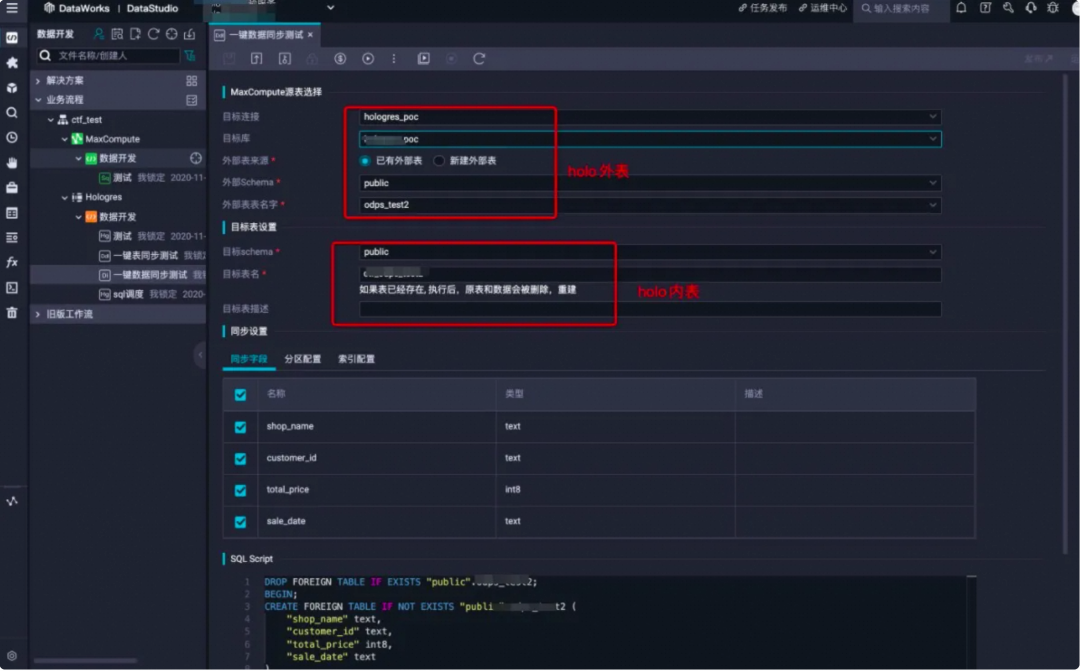Click the submit upload toolbar icon
Screen dimensions: 1080x671
[x=256, y=59]
